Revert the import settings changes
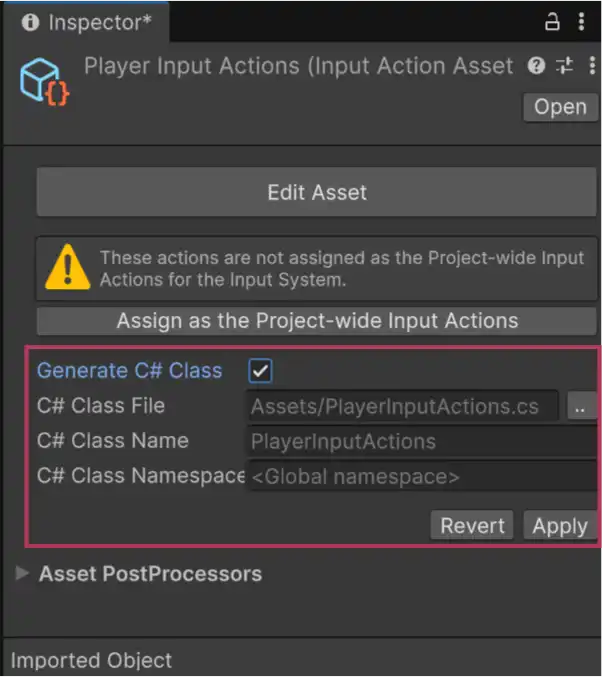 [472, 526]
